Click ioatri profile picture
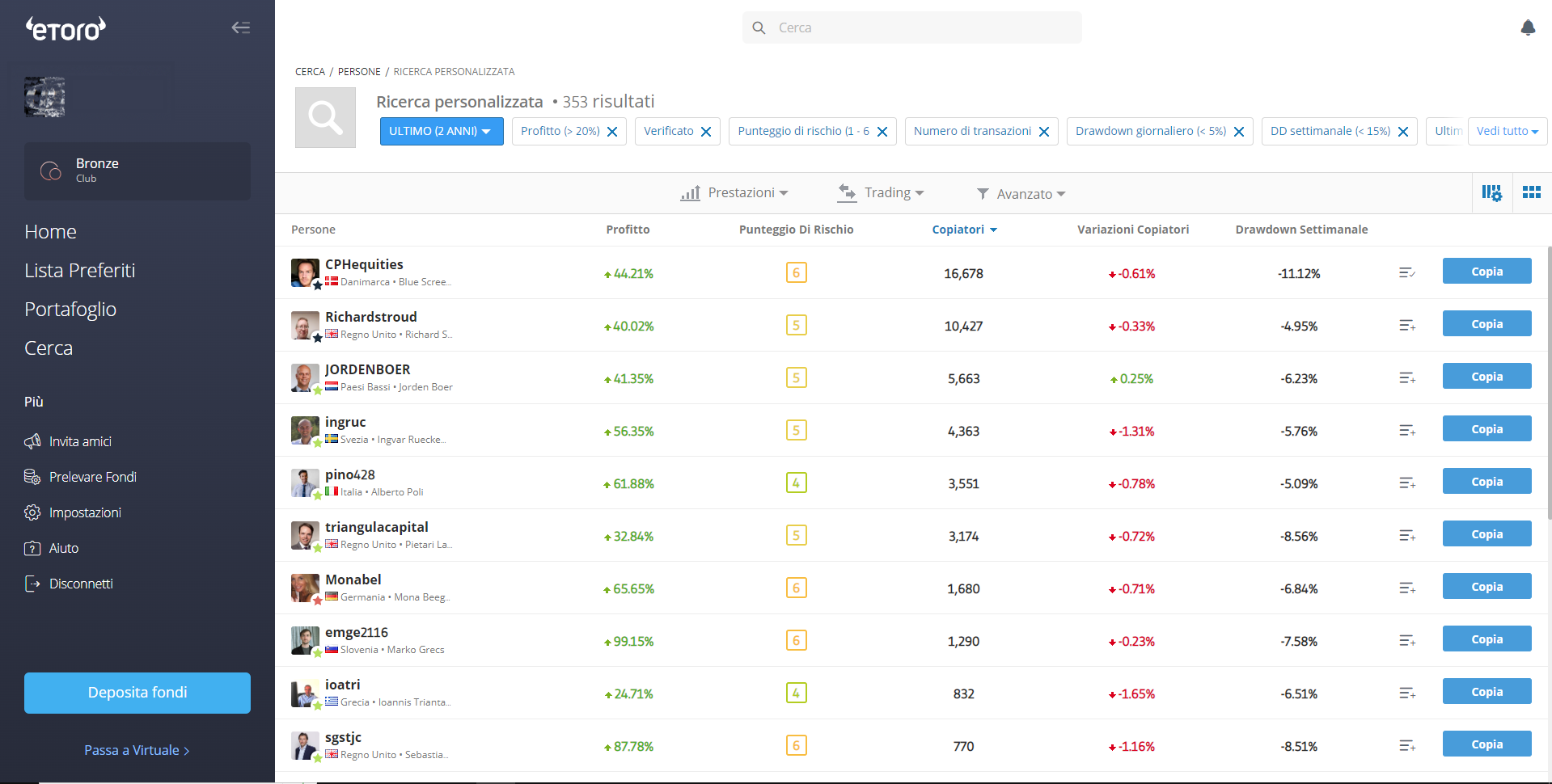Viewport: 1552px width, 784px height. [305, 693]
